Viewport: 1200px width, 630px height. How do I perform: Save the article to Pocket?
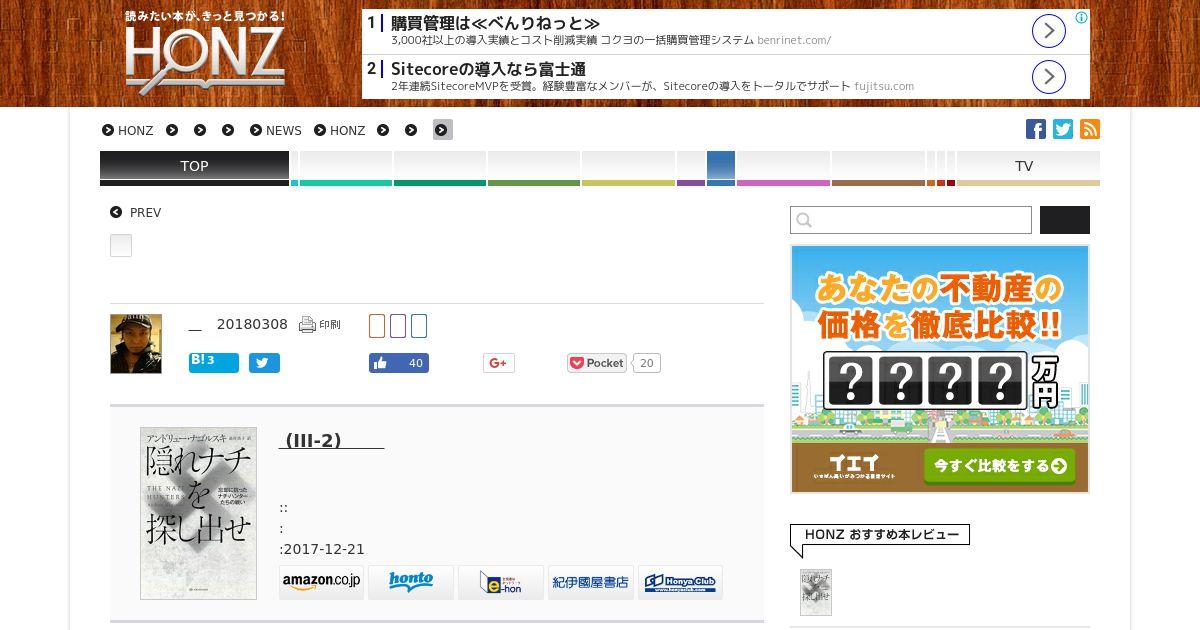coord(597,363)
